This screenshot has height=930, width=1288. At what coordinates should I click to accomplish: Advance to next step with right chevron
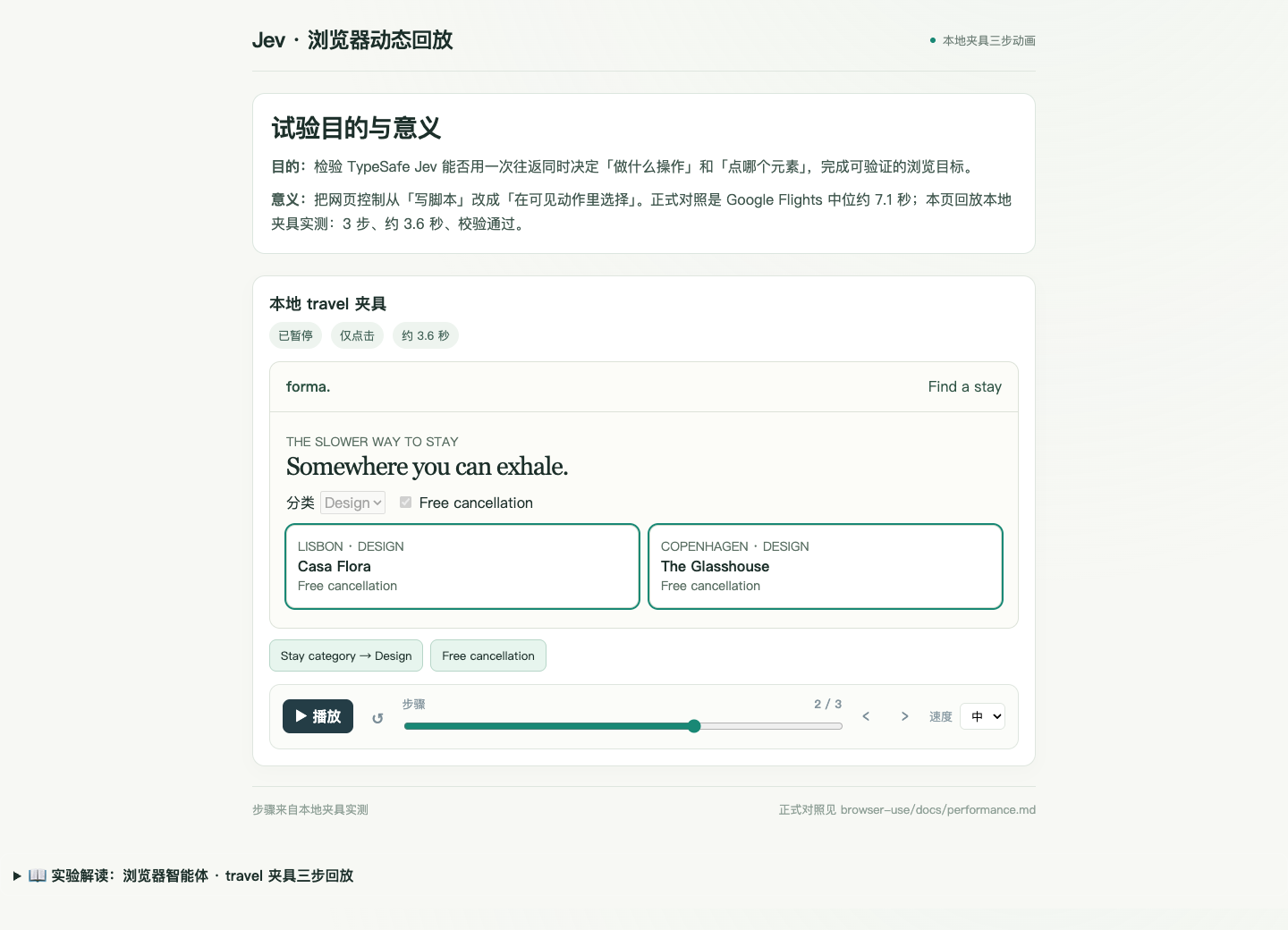[x=904, y=716]
